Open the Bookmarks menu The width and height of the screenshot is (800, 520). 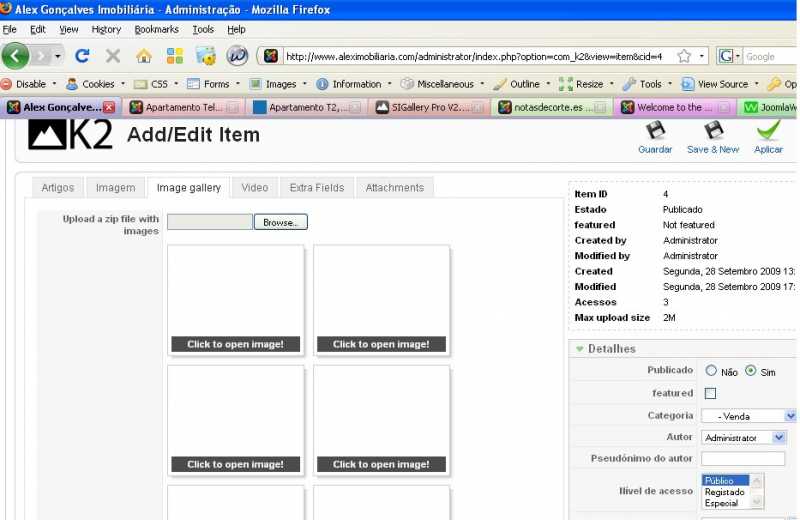156,30
